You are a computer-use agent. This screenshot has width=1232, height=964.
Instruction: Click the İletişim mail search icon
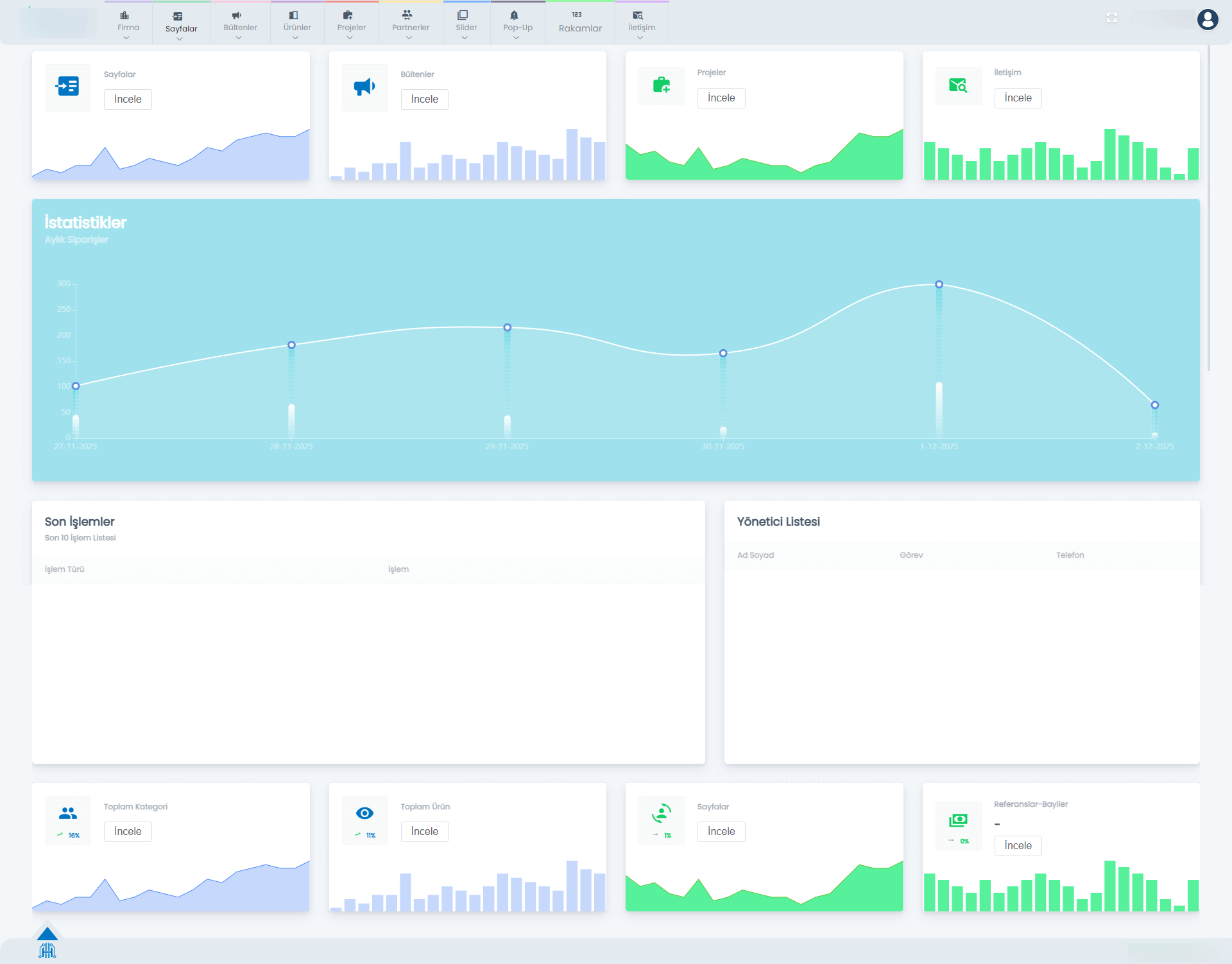[x=958, y=85]
